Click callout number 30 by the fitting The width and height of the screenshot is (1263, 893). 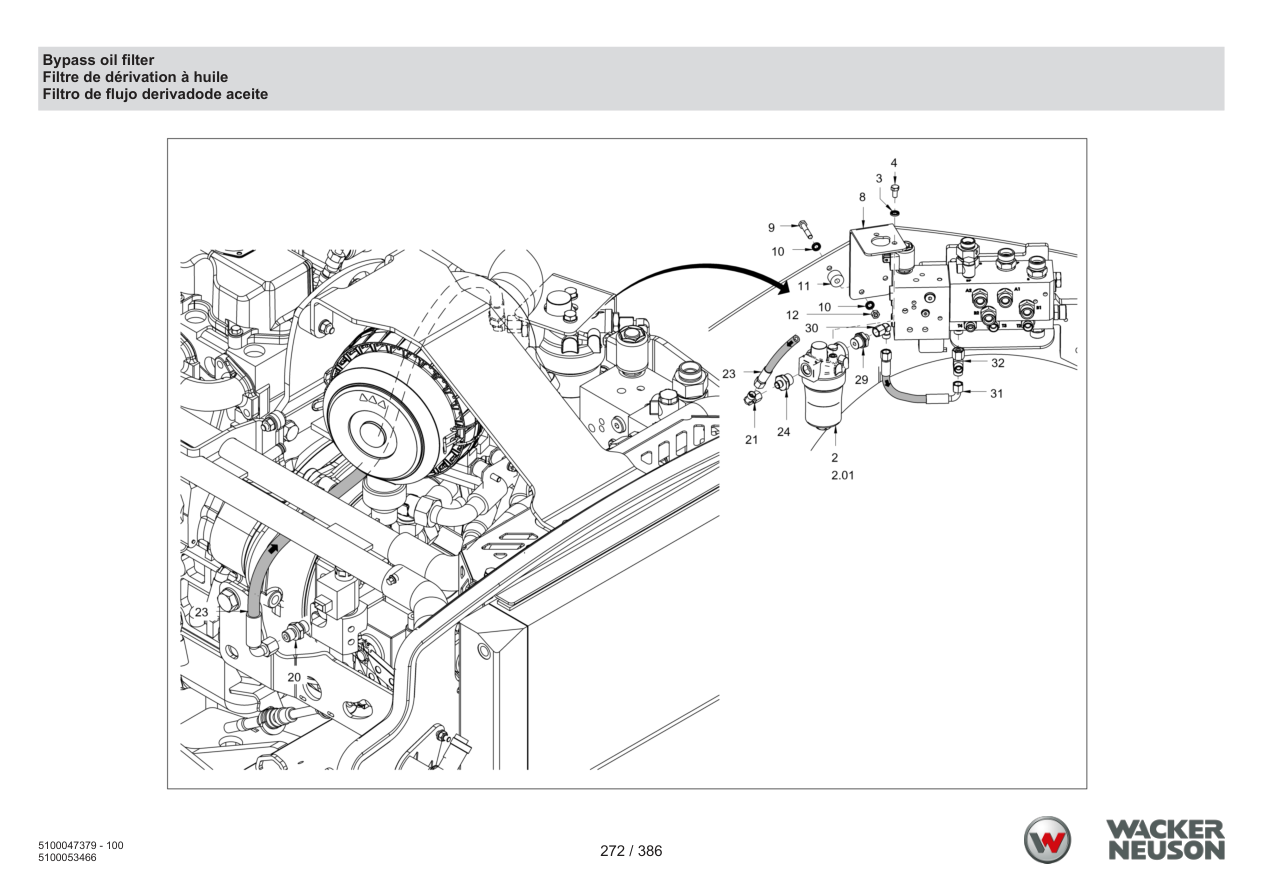point(812,328)
